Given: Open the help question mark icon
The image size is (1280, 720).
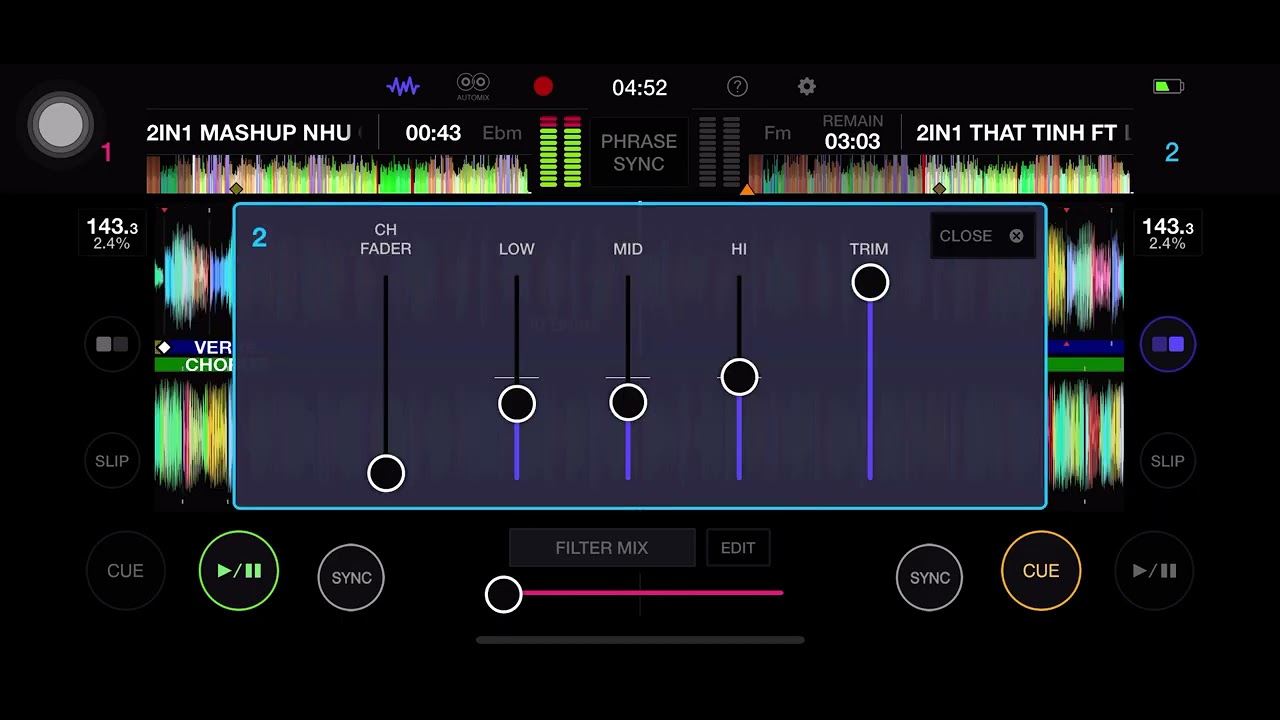Looking at the screenshot, I should (737, 87).
